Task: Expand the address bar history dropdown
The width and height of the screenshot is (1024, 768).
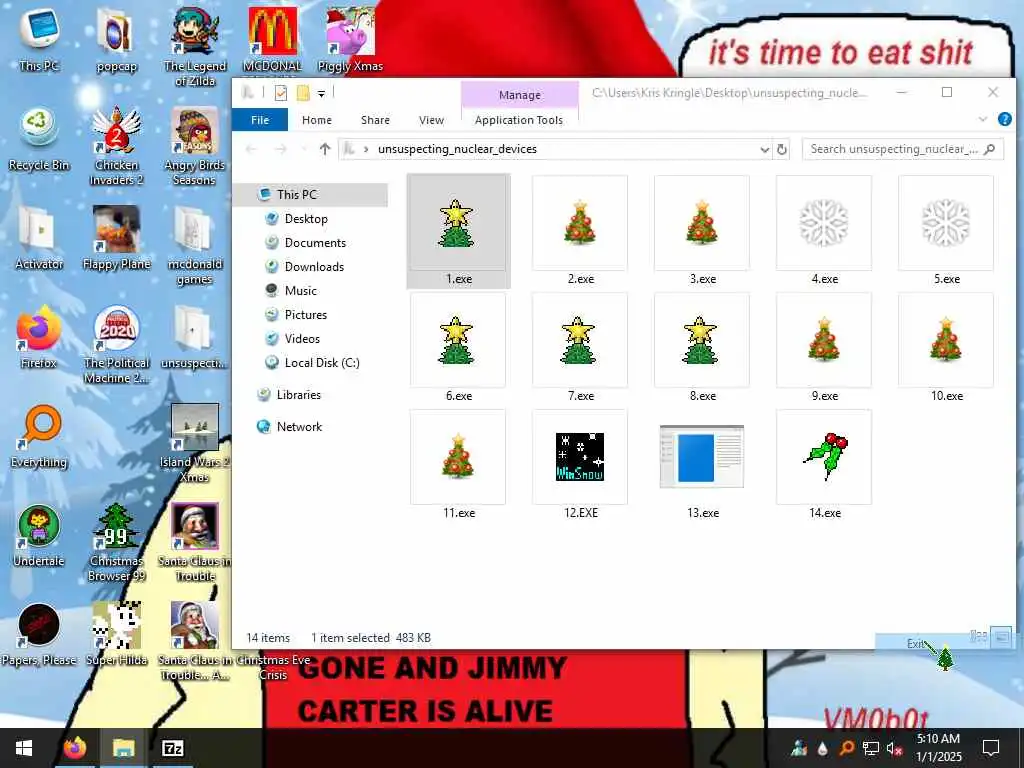Action: [765, 149]
